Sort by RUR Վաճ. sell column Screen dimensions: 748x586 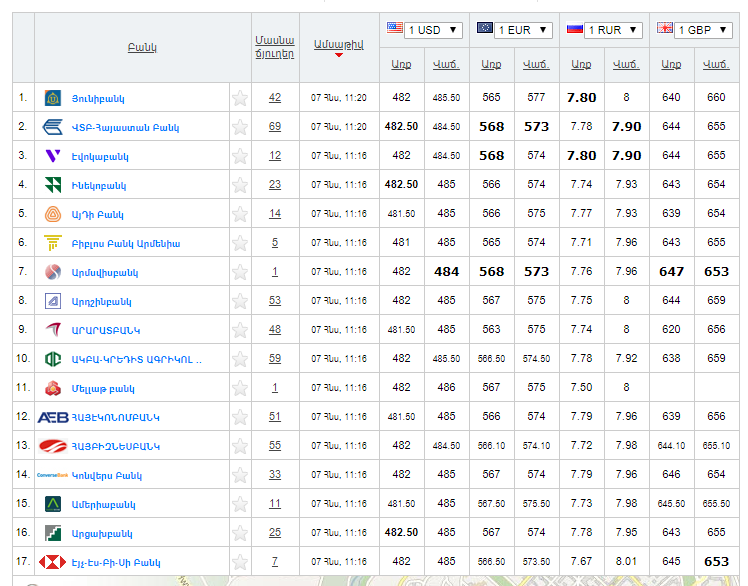pyautogui.click(x=626, y=64)
